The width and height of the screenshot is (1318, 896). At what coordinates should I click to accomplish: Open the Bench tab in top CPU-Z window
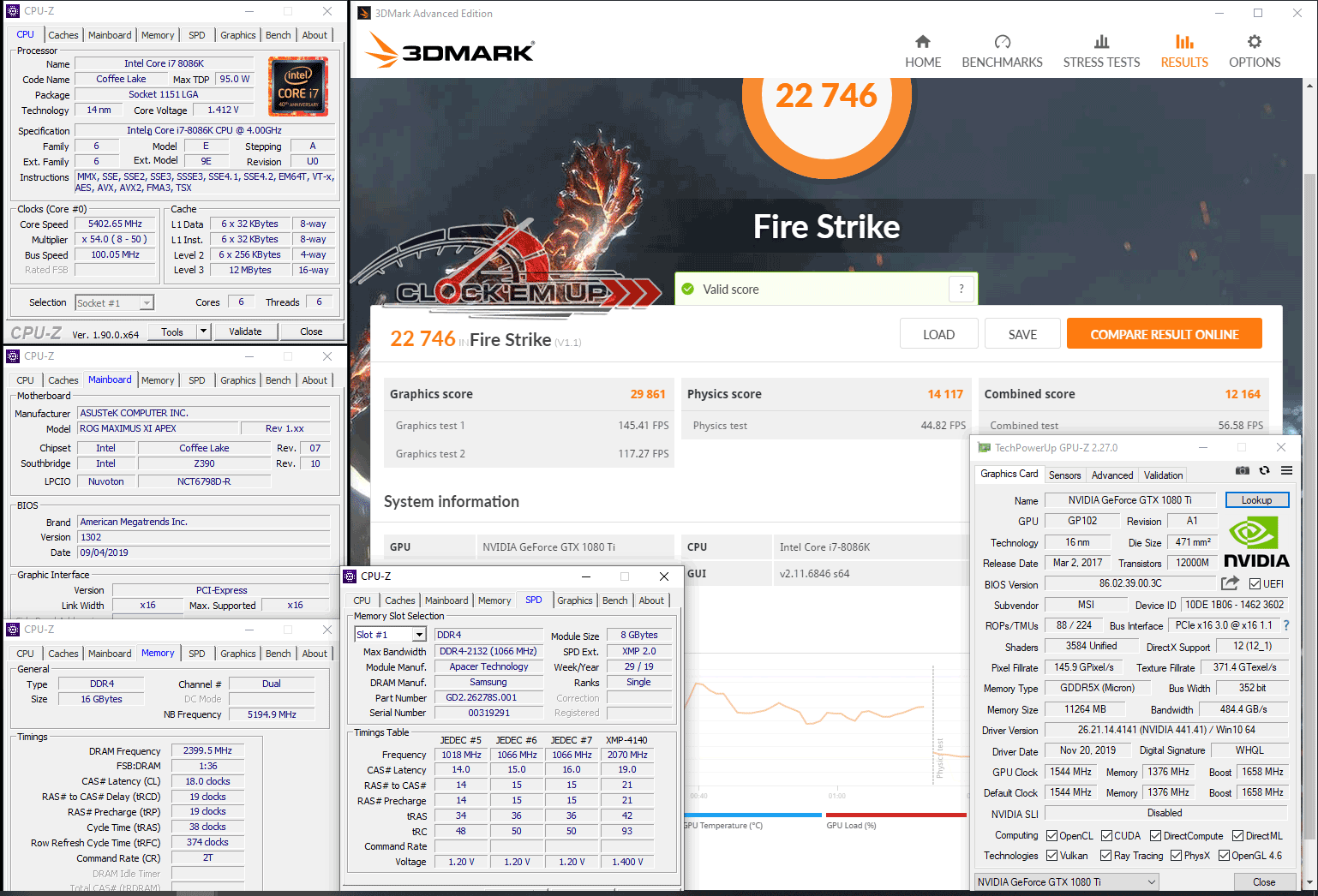(x=278, y=35)
